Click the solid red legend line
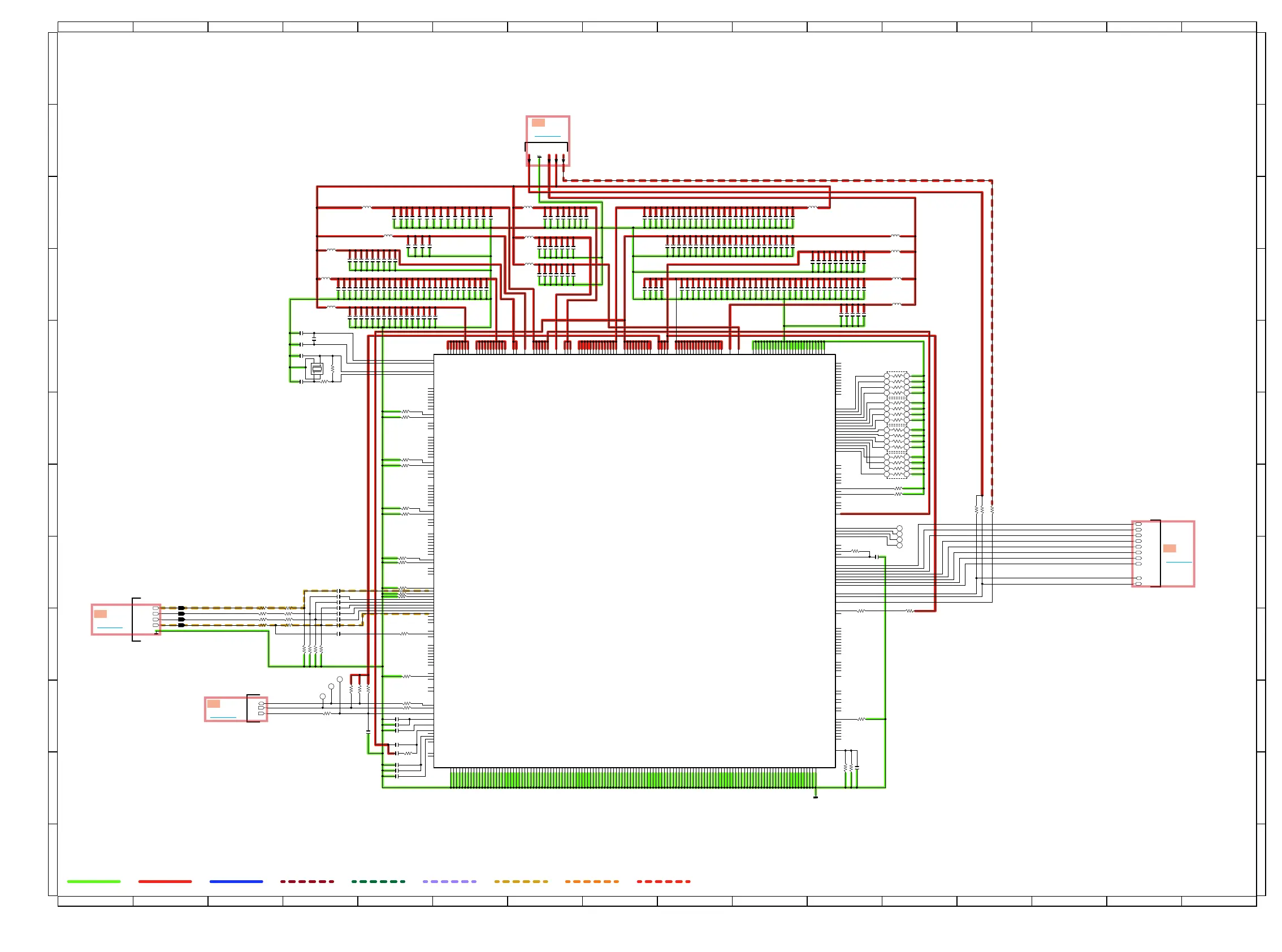Screen dimensions: 1282x952 165,882
